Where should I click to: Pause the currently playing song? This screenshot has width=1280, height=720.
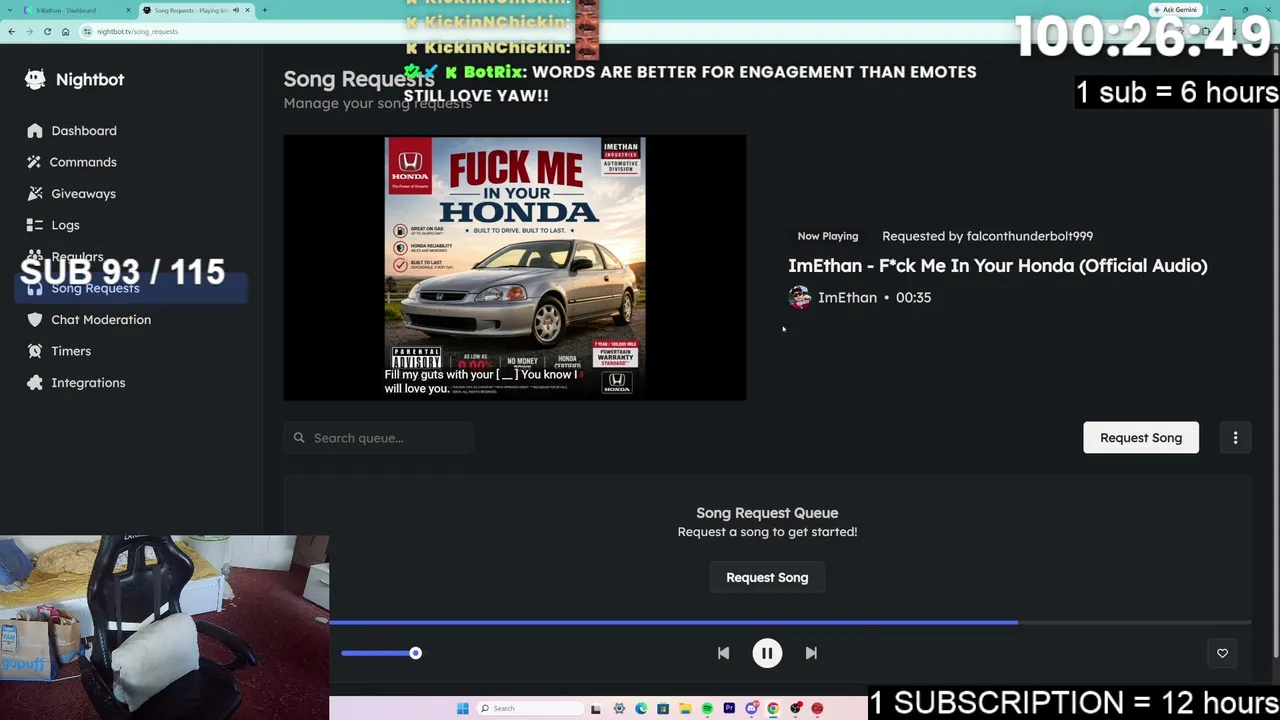(x=767, y=653)
